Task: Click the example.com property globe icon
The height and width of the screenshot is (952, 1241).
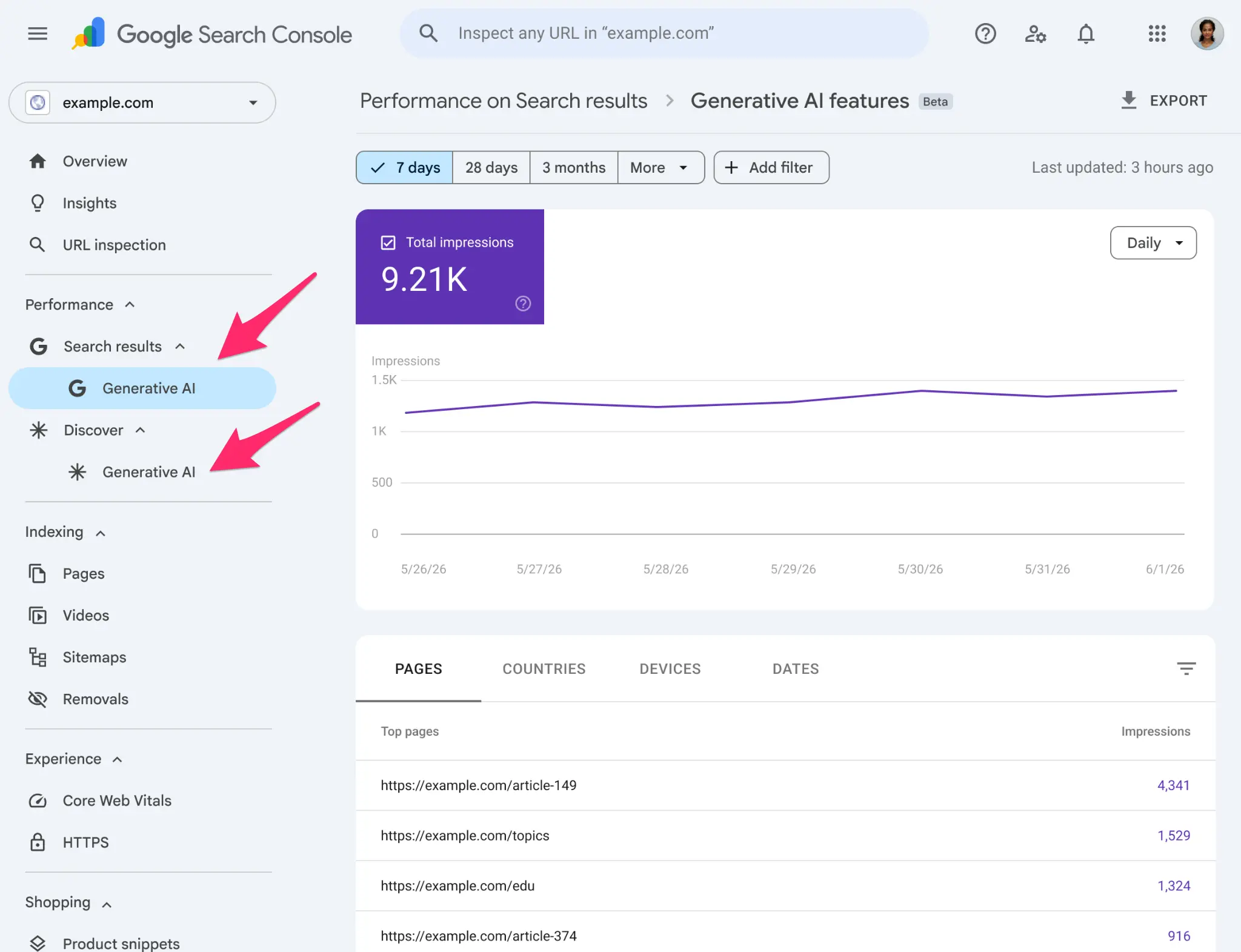Action: point(38,102)
